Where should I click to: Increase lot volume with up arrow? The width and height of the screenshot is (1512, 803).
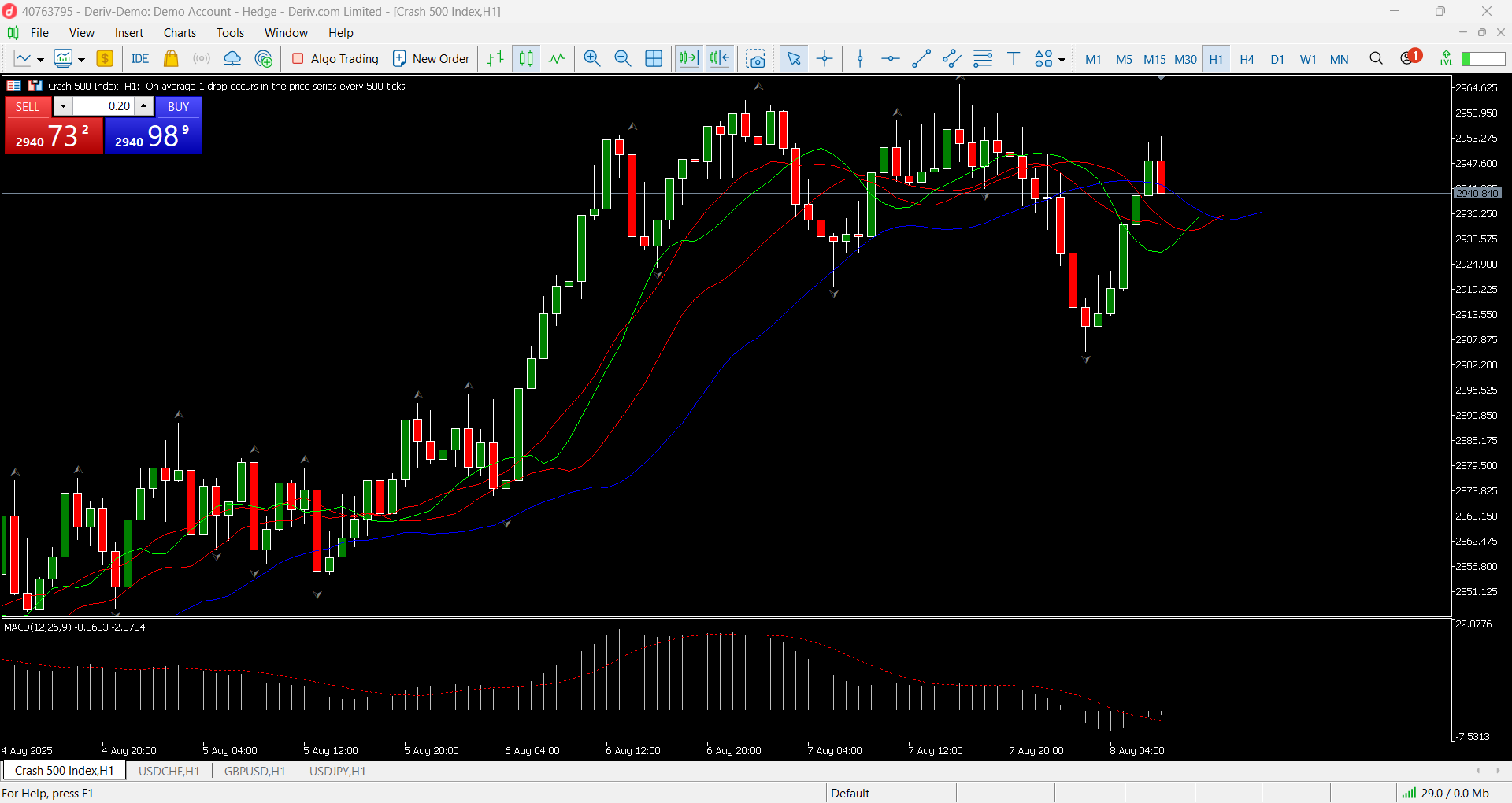click(143, 106)
